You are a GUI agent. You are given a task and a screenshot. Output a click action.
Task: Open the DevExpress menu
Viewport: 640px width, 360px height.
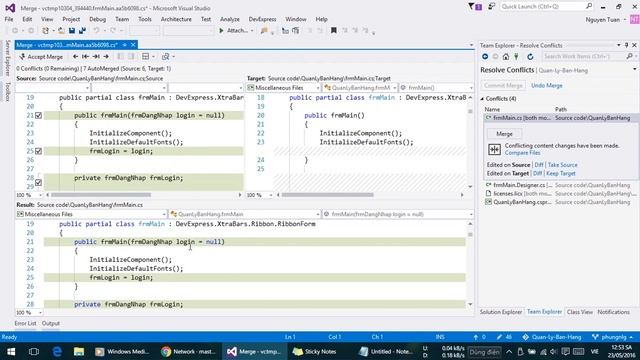tap(262, 19)
